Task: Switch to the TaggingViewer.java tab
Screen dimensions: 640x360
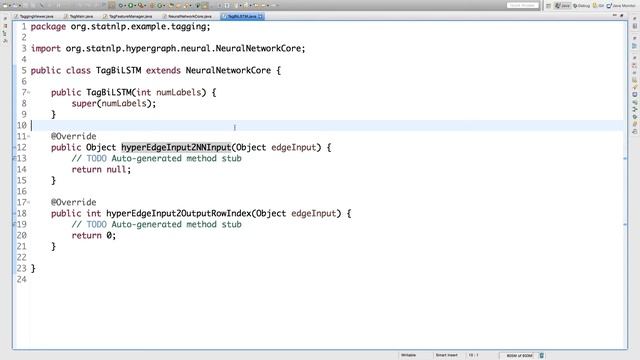Action: [36, 16]
